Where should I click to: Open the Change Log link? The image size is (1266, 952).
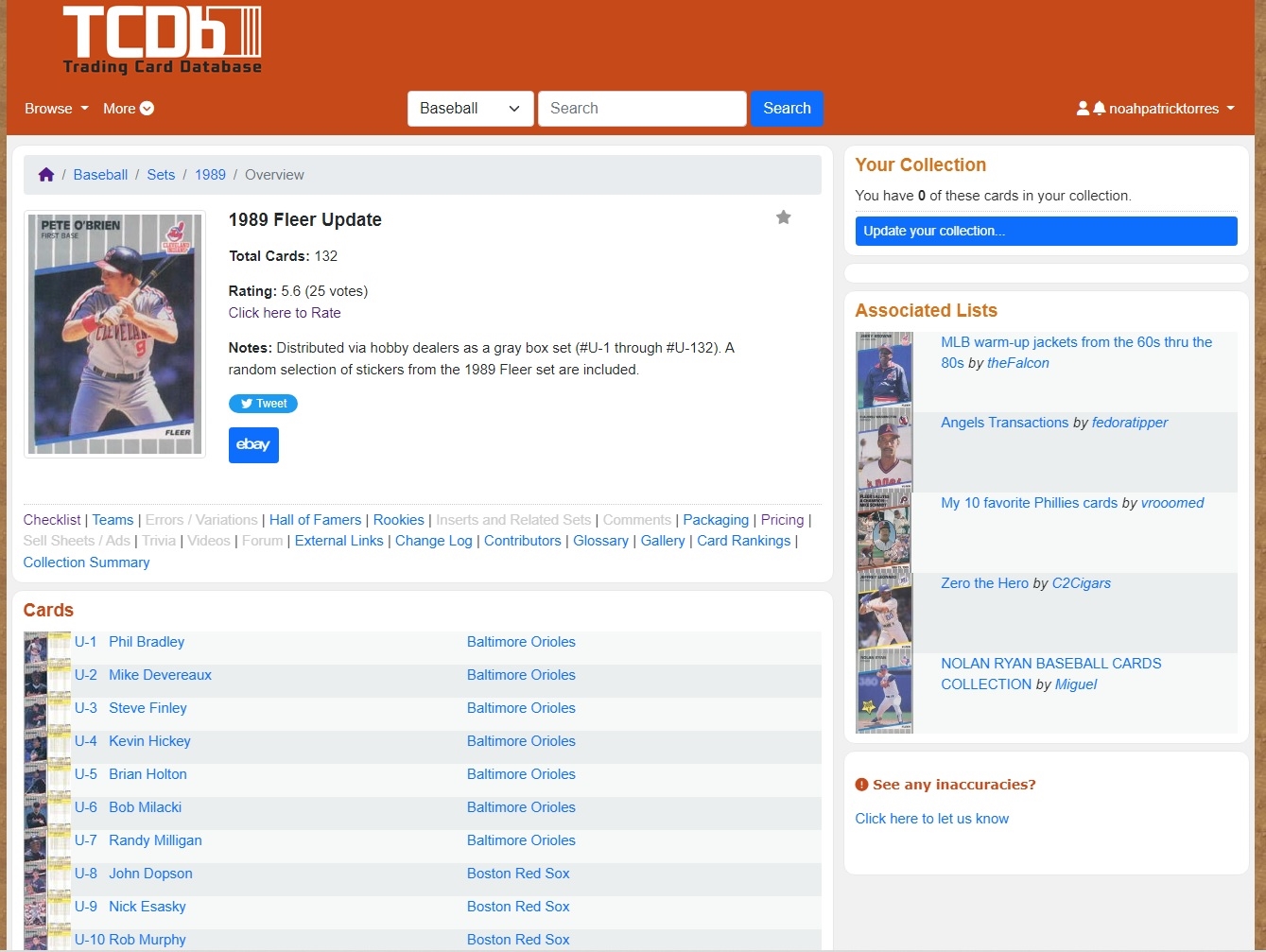(x=433, y=541)
